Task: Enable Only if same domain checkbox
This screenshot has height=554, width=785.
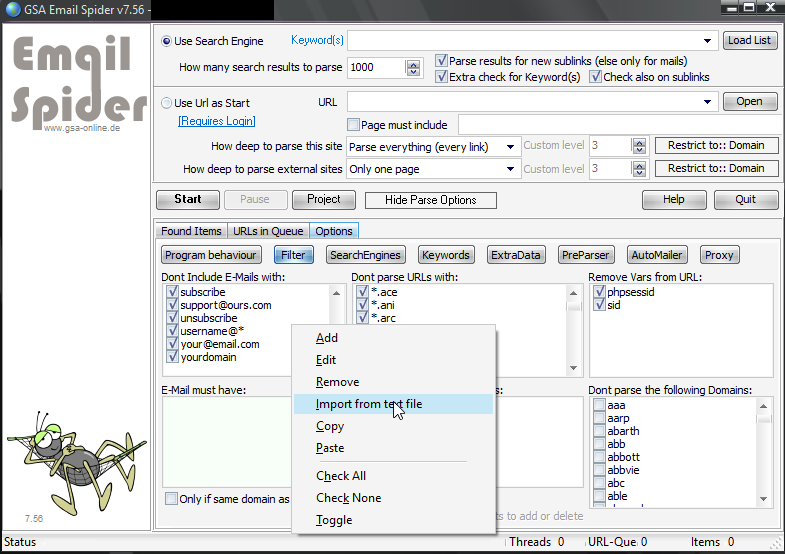Action: click(x=171, y=499)
